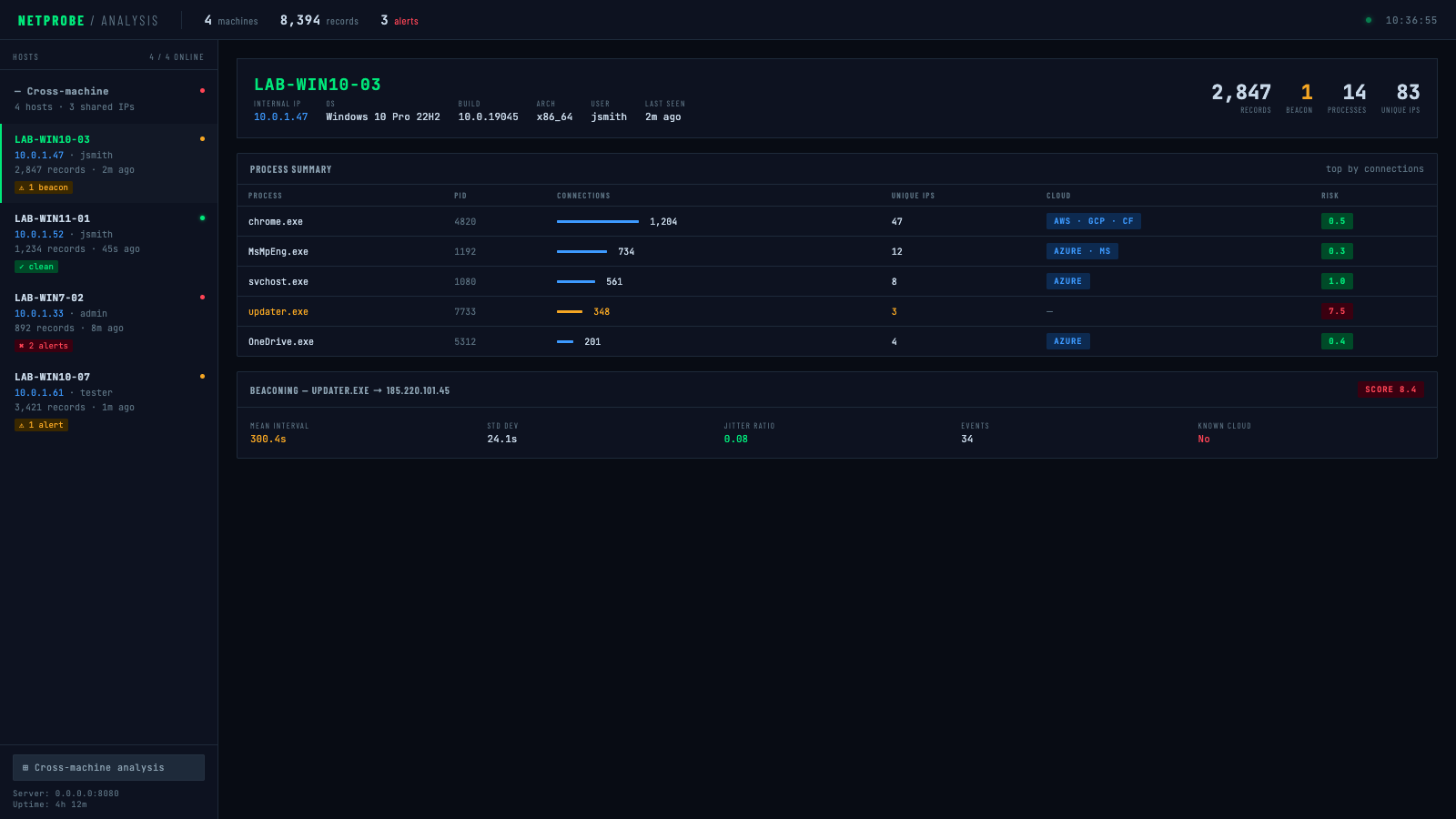Image resolution: width=1456 pixels, height=819 pixels.
Task: Click the IP 10.0.1.61 in sidebar
Action: click(x=39, y=393)
